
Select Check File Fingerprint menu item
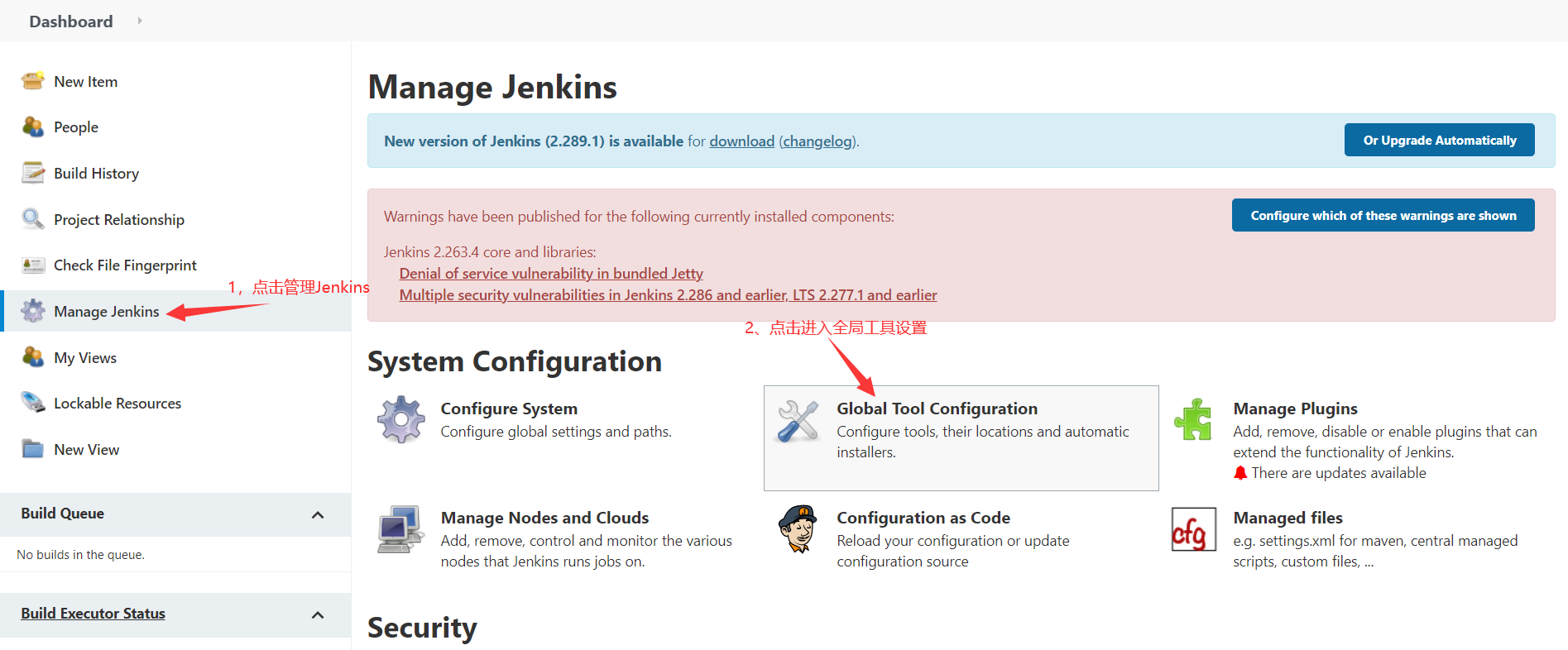coord(125,265)
